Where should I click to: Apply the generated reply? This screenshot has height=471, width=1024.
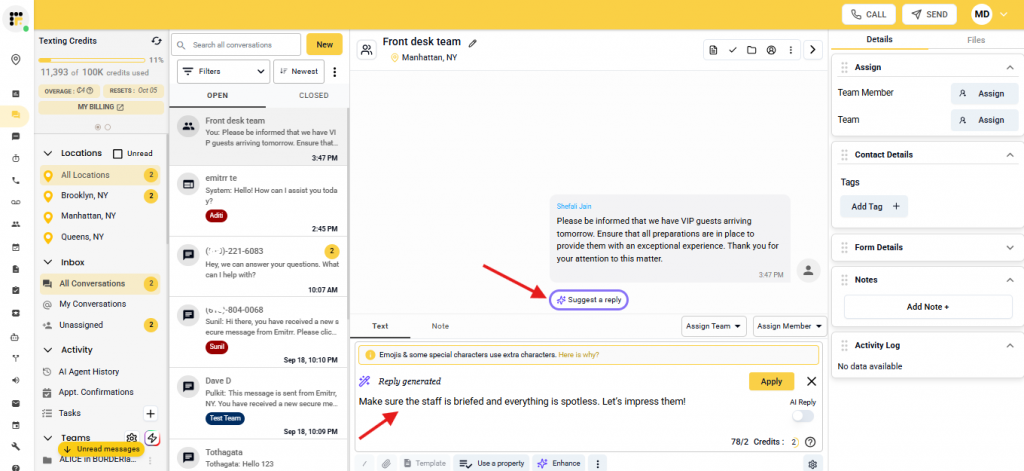771,381
